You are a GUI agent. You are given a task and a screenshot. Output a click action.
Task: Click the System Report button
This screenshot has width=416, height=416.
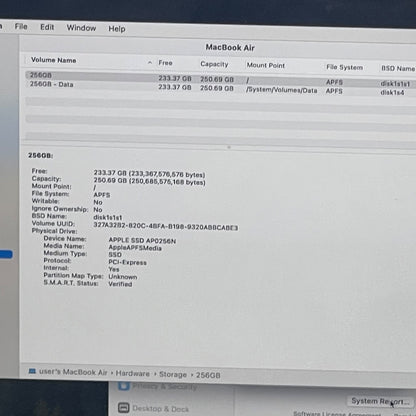(x=380, y=401)
